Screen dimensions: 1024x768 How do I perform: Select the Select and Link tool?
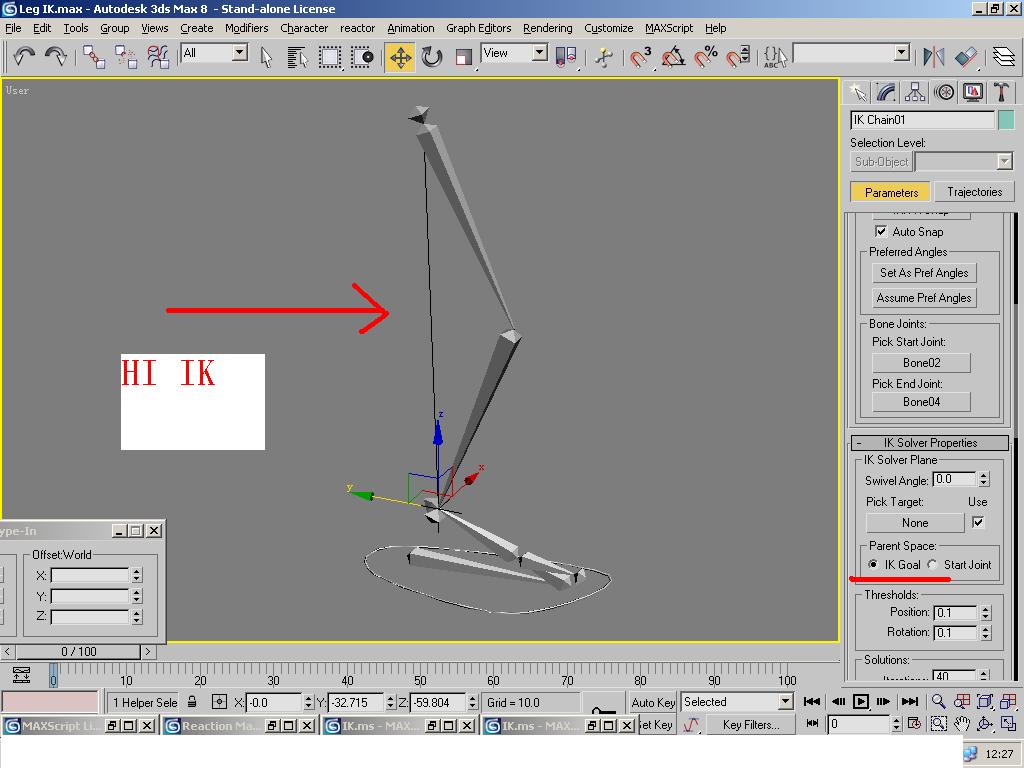[x=94, y=57]
